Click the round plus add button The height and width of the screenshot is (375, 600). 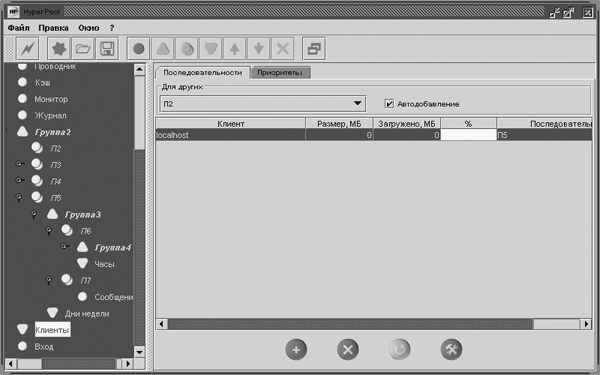(x=296, y=349)
